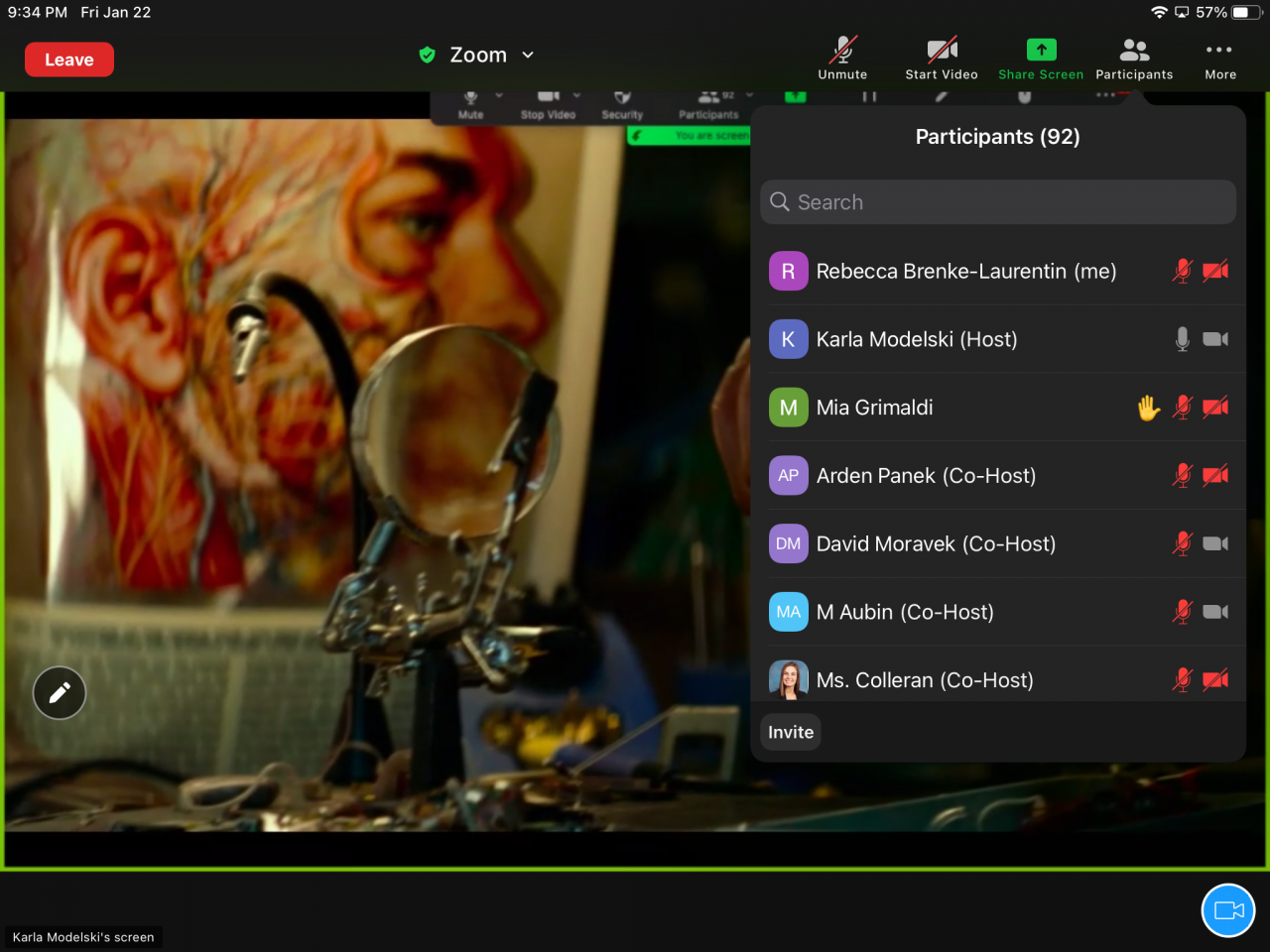This screenshot has height=952, width=1270.
Task: Toggle Rebecca Brenke-Laurentin's muted mic icon
Action: click(1182, 271)
